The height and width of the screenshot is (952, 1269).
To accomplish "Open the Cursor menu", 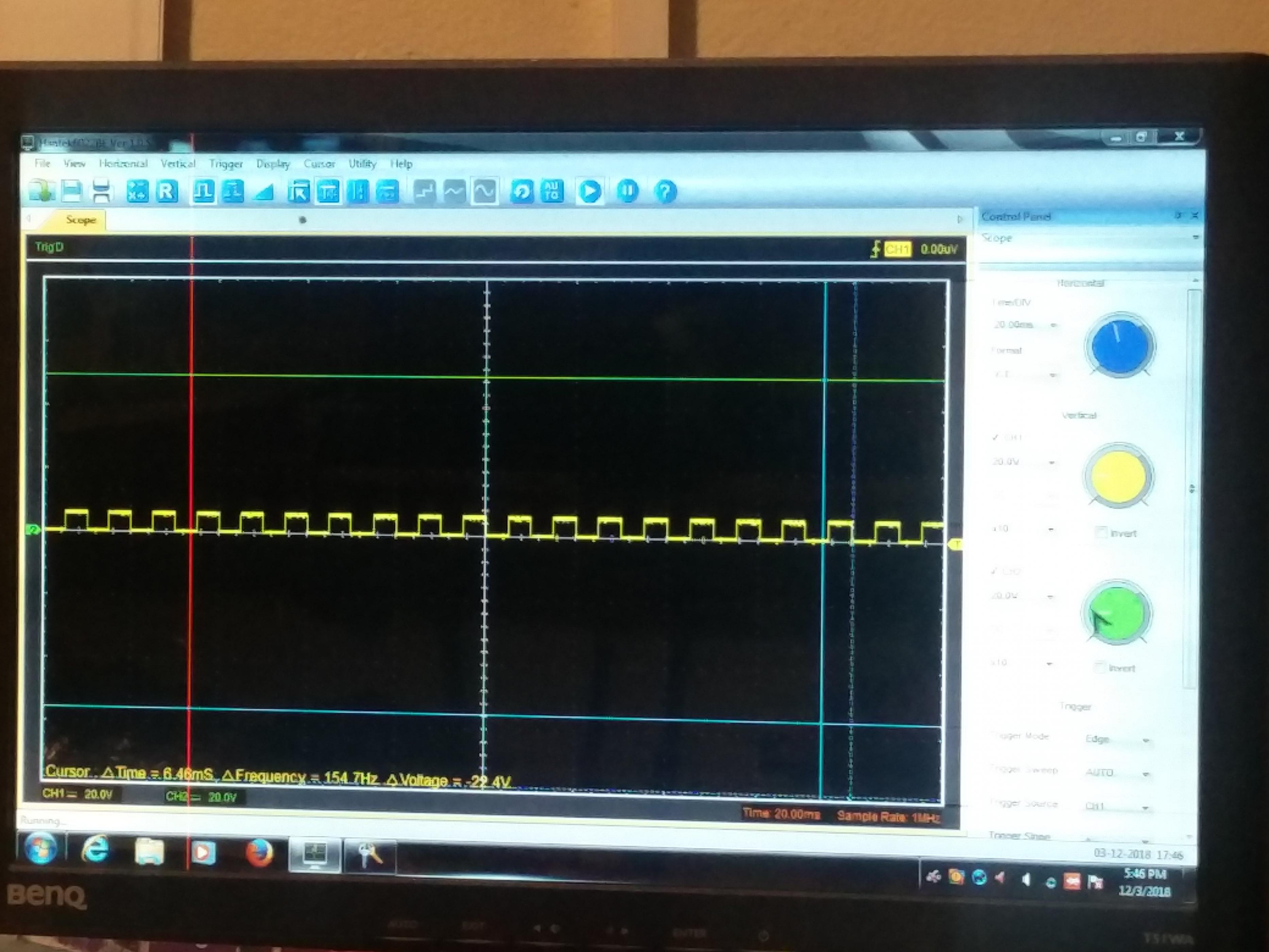I will [320, 164].
